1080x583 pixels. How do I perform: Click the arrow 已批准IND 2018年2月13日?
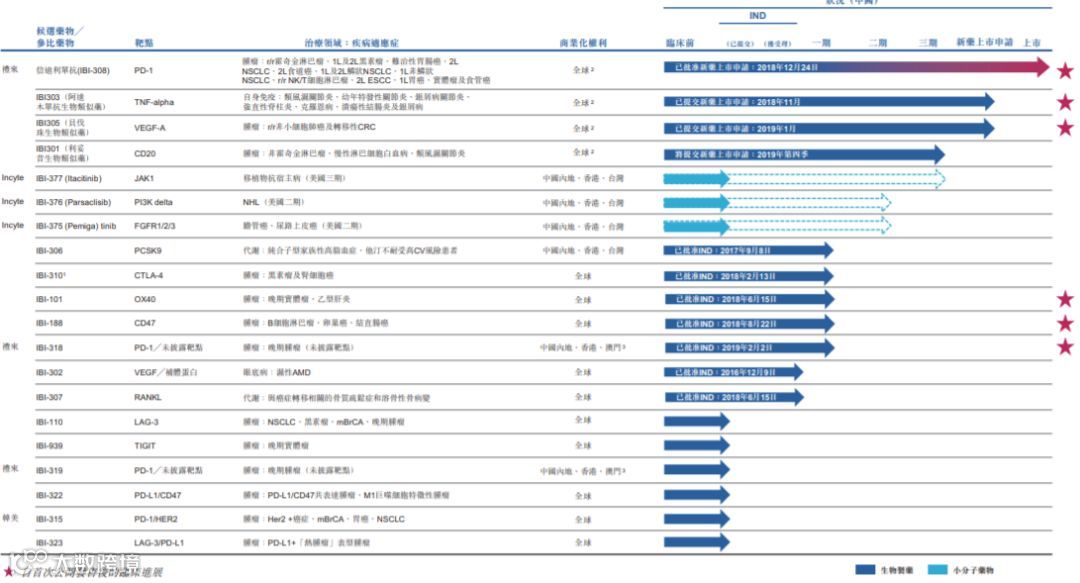[x=748, y=276]
